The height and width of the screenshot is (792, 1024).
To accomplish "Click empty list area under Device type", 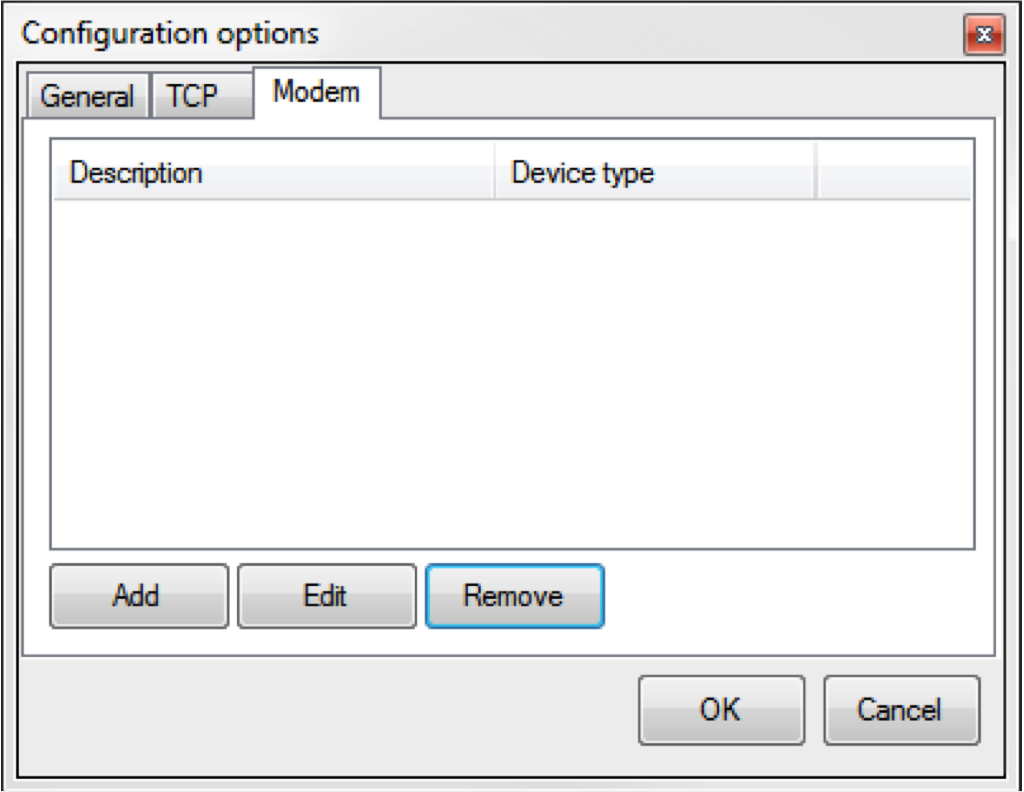I will 654,380.
